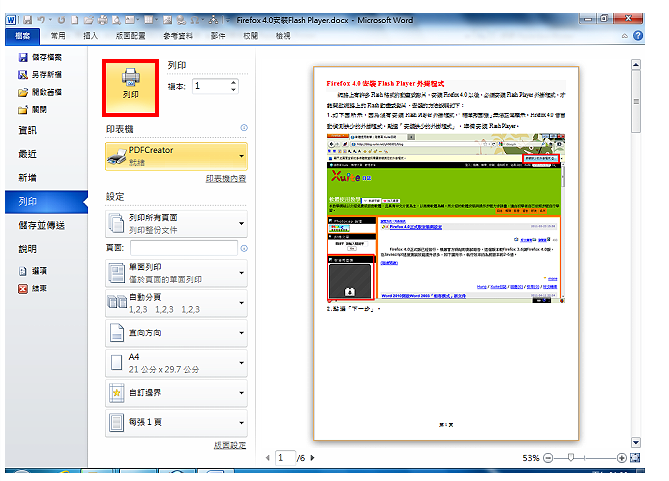
Task: Click Undo arrow in quick access toolbar
Action: pos(41,20)
